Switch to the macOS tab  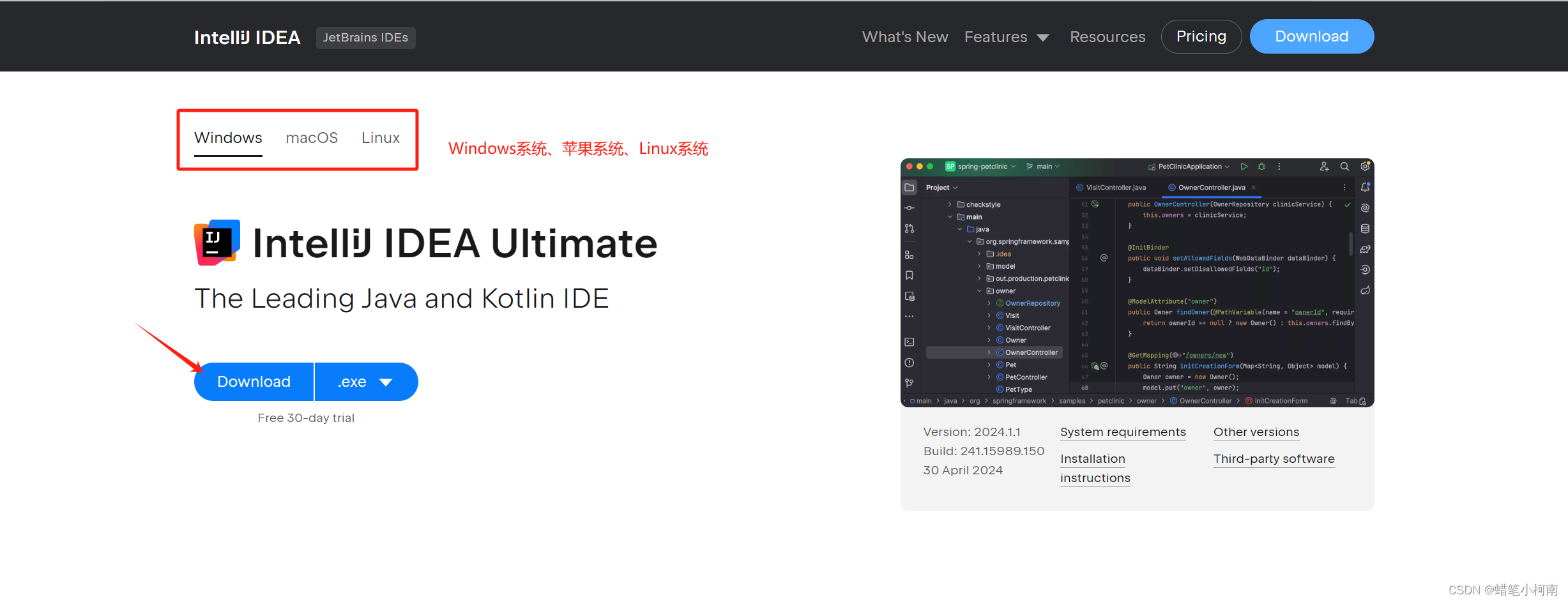(x=312, y=138)
